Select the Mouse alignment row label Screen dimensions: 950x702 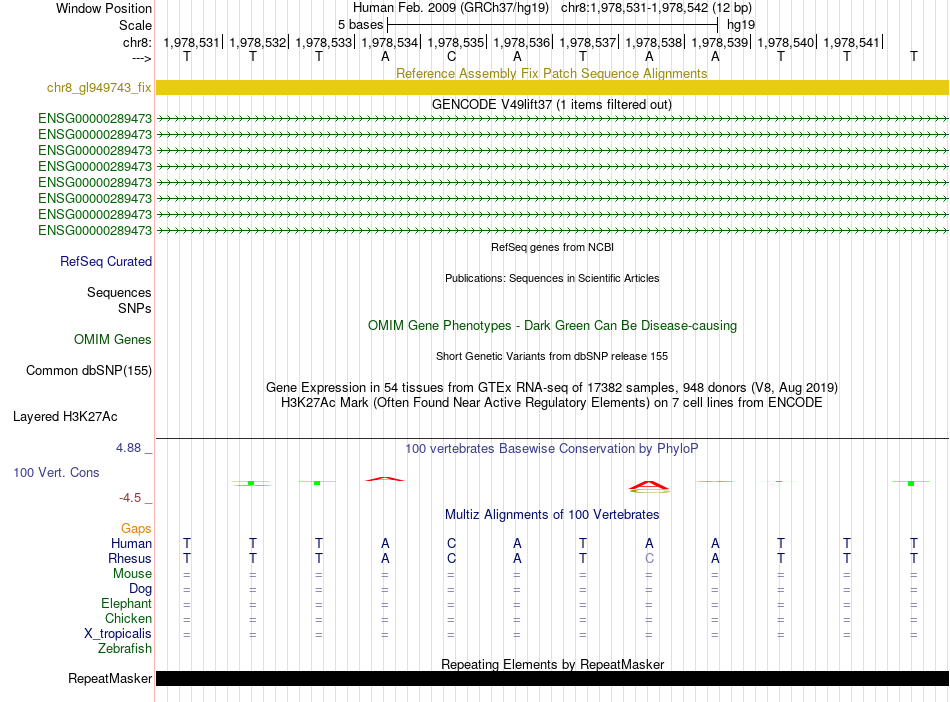(x=132, y=573)
